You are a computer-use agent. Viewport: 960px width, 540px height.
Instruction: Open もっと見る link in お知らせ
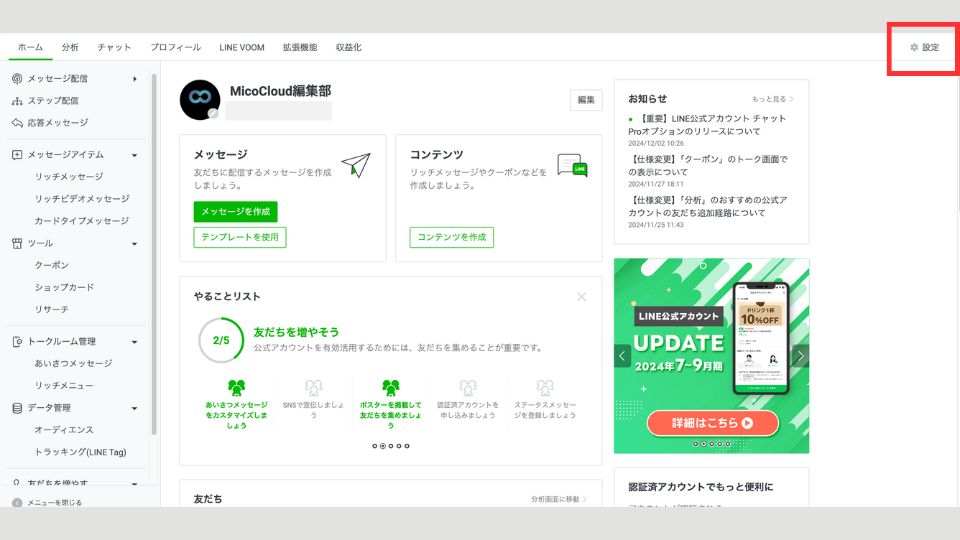point(773,99)
